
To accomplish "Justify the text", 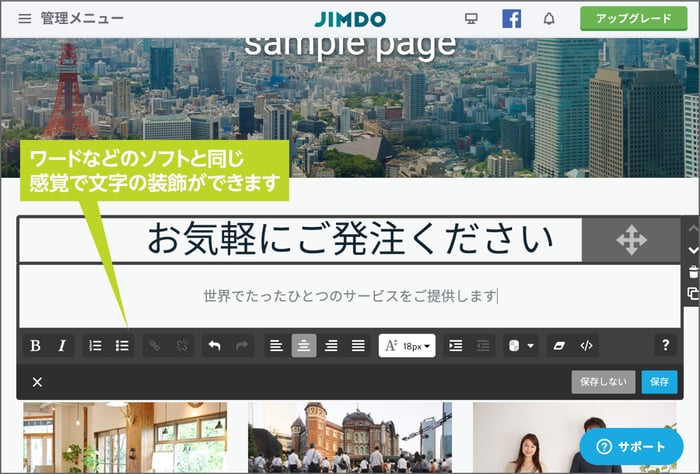I will pos(358,345).
